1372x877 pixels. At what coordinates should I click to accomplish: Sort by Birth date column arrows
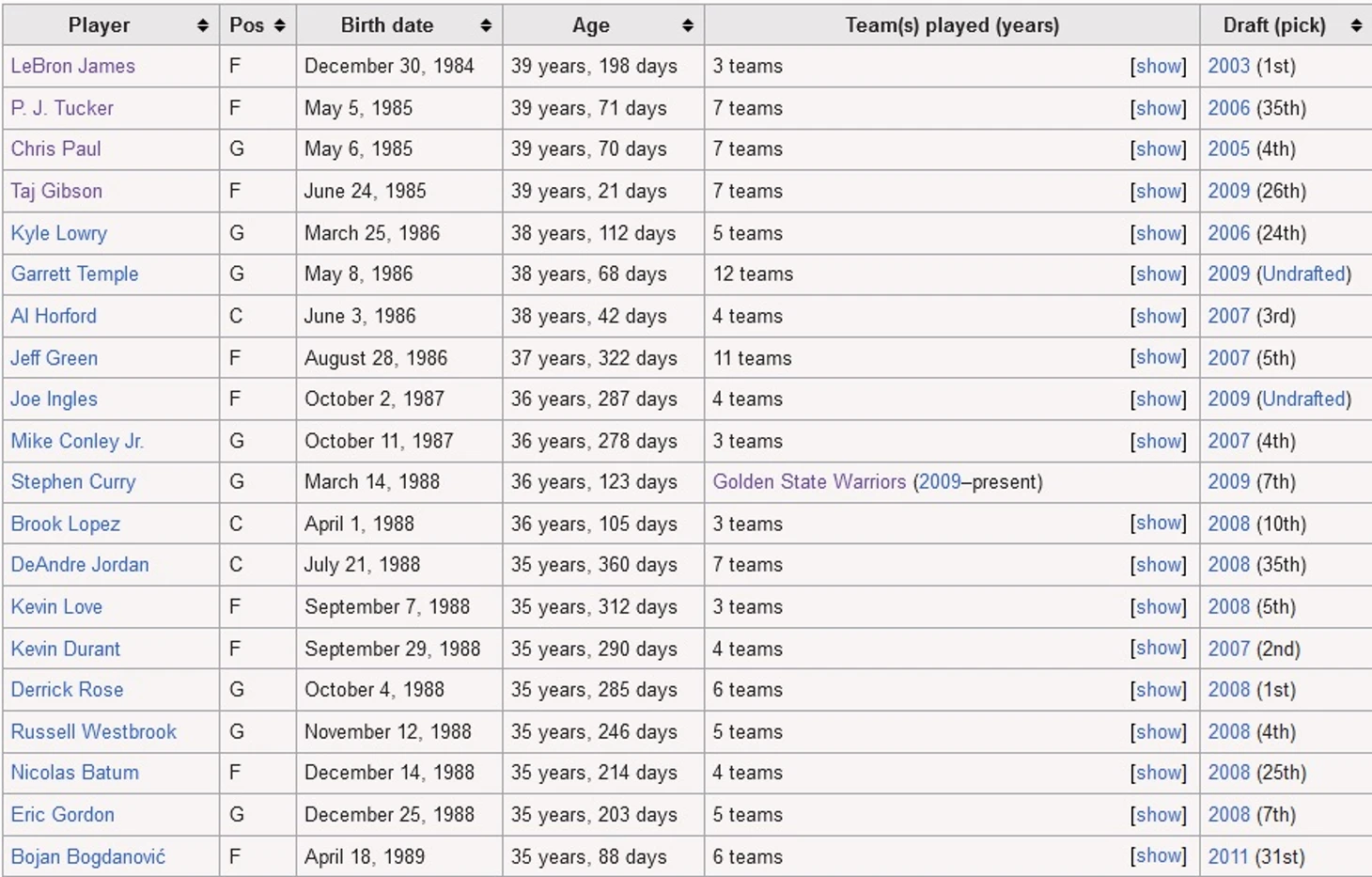[486, 26]
